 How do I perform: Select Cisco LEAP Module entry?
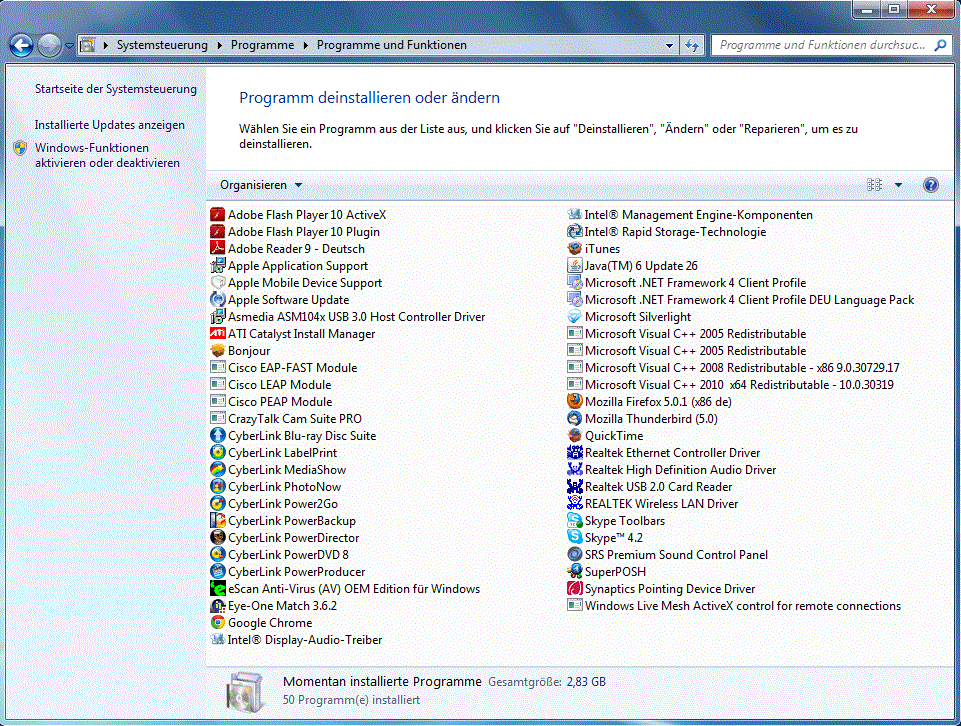pos(271,384)
